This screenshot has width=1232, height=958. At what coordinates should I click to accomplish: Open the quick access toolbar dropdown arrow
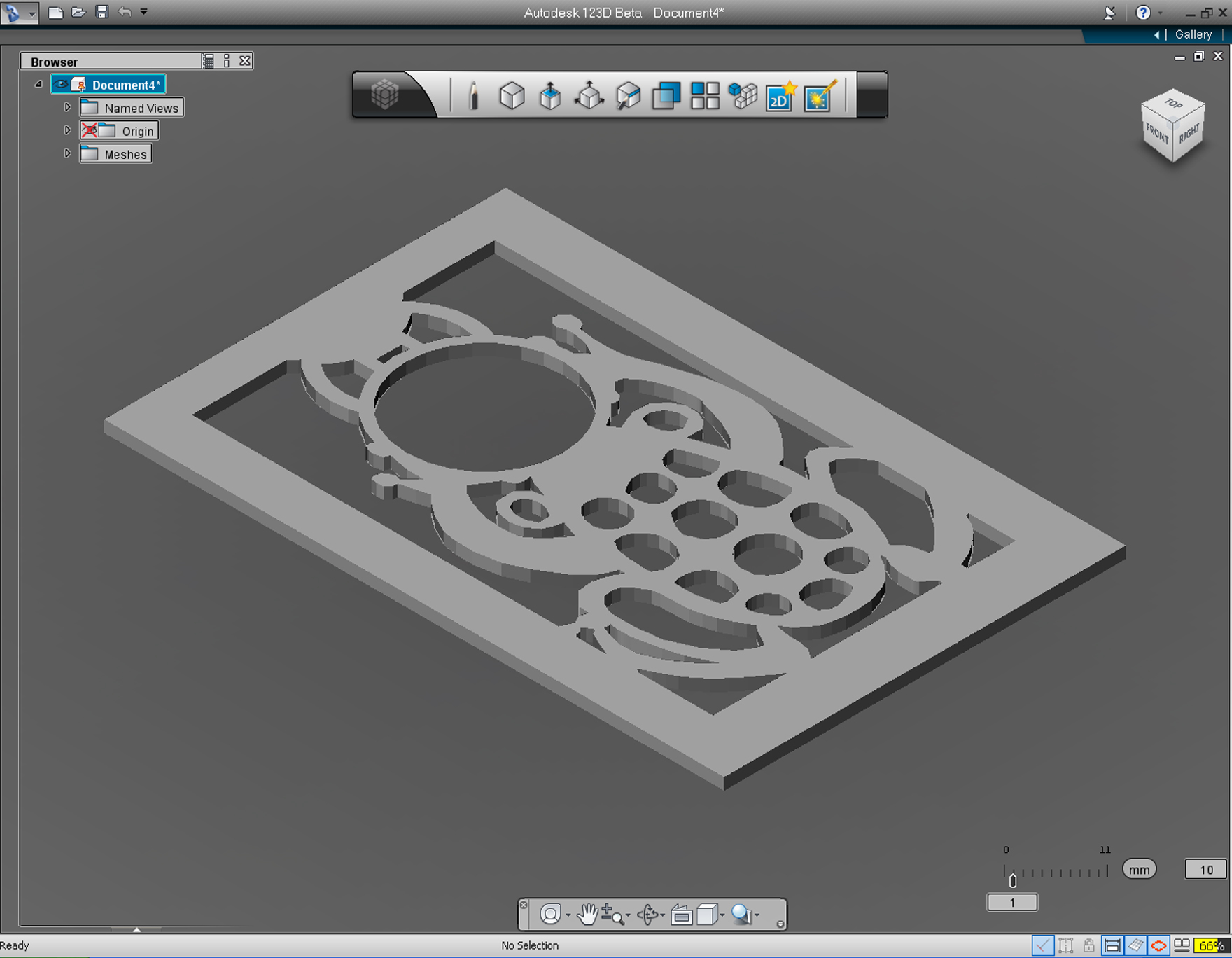143,12
